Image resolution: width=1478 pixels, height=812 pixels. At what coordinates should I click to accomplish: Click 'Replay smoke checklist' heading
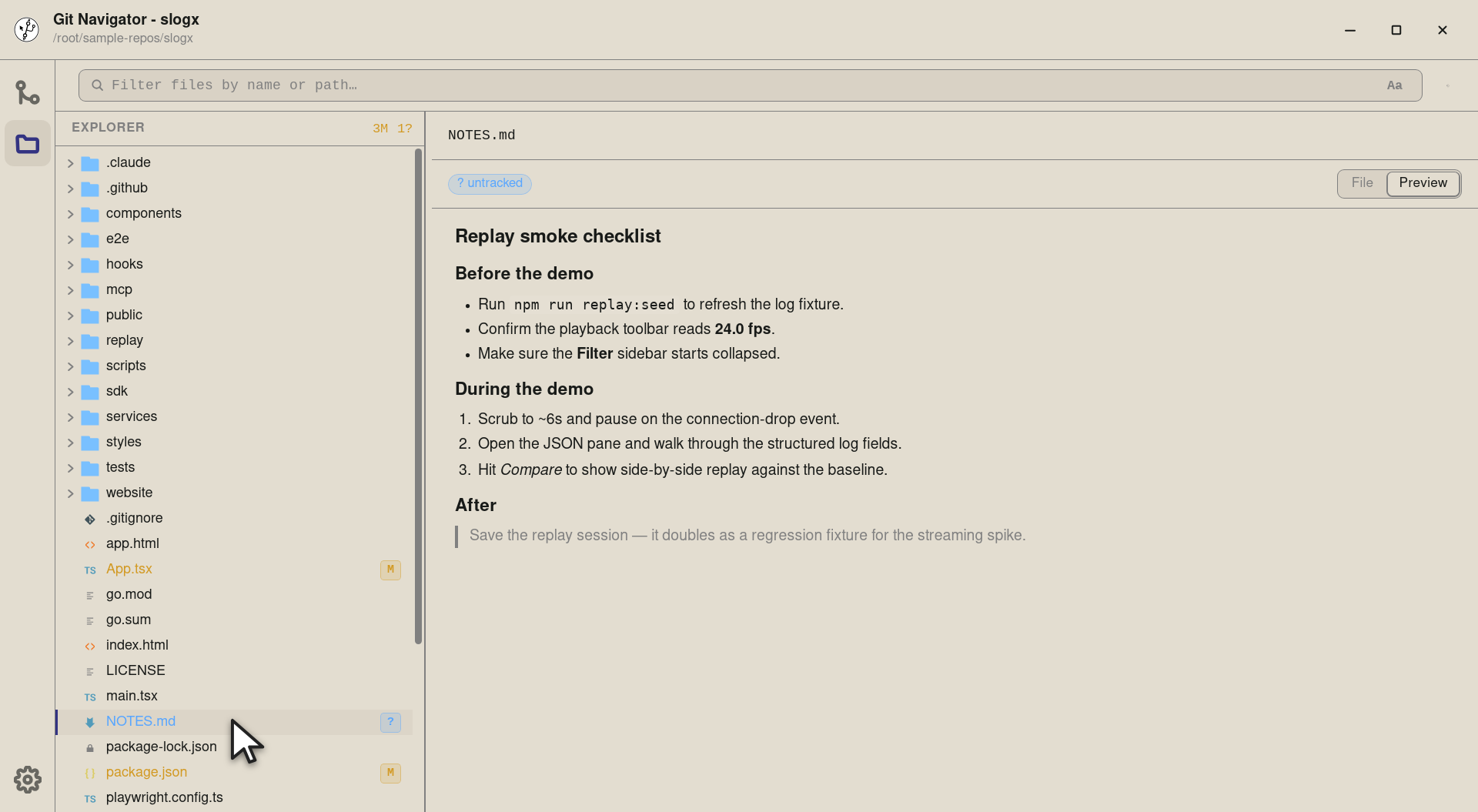(x=557, y=236)
